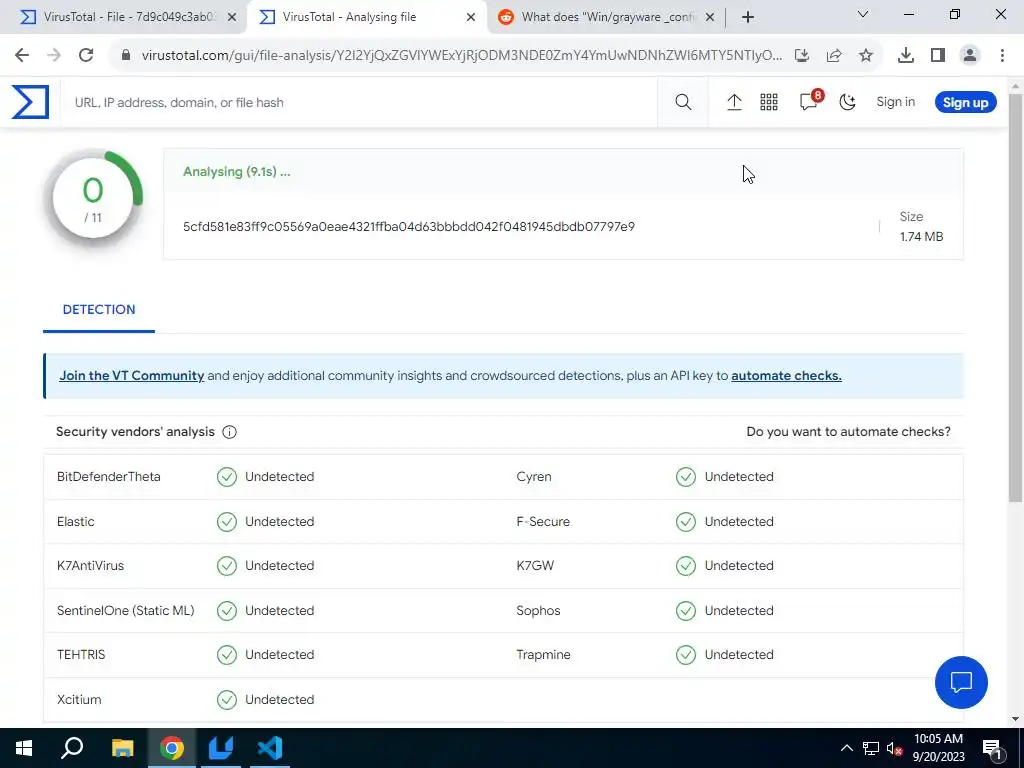
Task: Open Chrome three-dot menu
Action: [x=1002, y=56]
